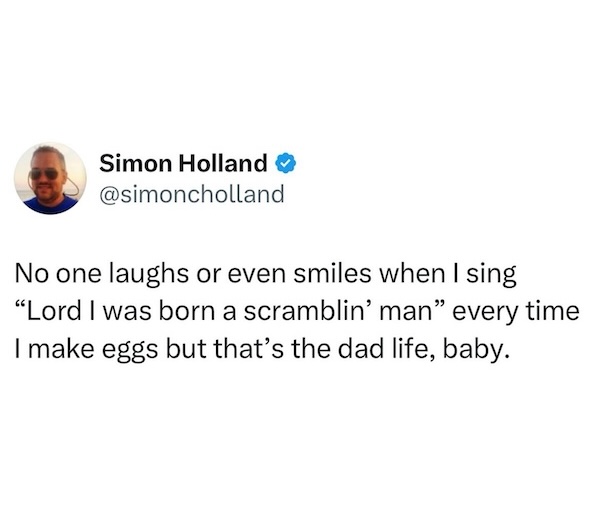
Task: Click the word "born" in the lyric
Action: click(187, 311)
